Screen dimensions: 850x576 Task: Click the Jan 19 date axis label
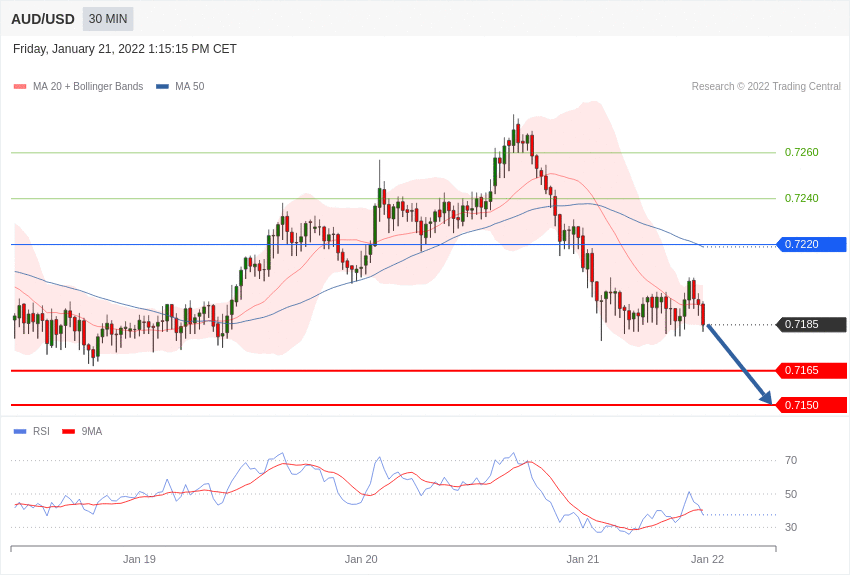139,559
